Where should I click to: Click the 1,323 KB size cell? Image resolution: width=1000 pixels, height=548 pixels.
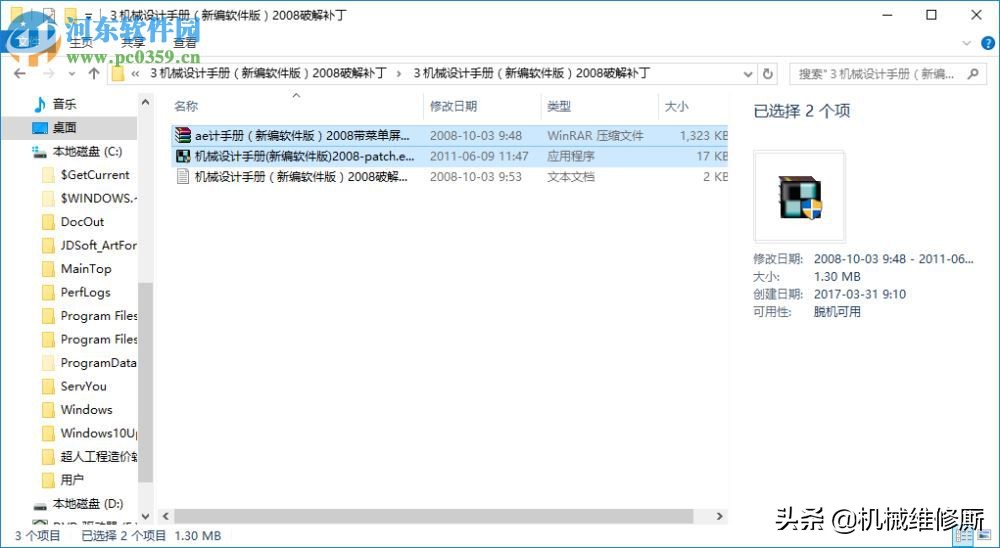[703, 135]
